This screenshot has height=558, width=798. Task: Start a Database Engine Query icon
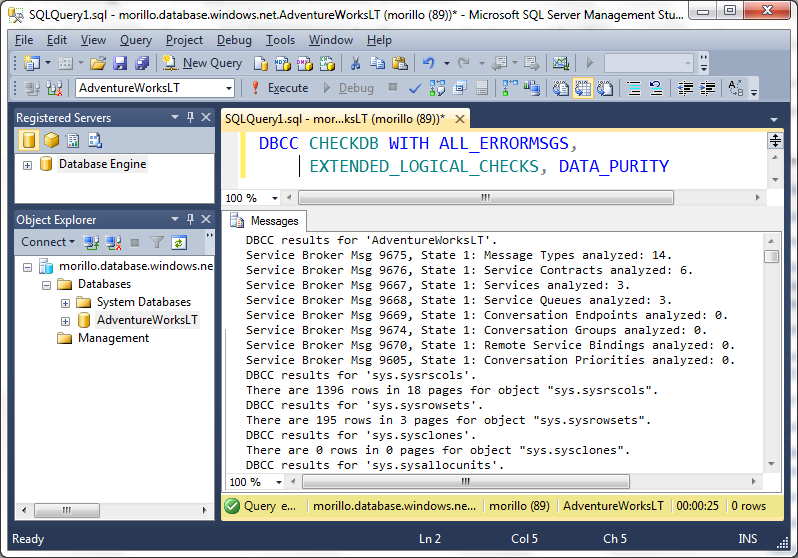click(261, 63)
